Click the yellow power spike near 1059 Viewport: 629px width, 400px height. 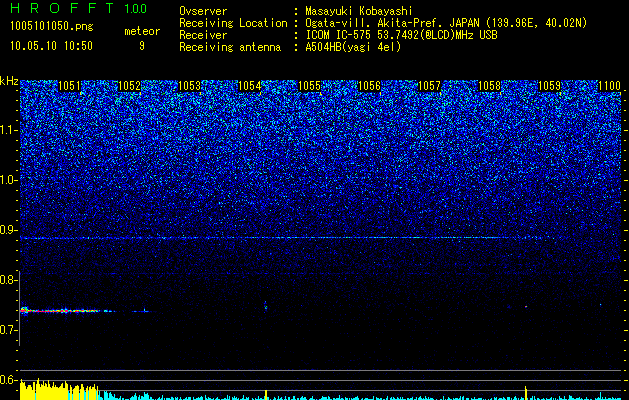click(526, 393)
